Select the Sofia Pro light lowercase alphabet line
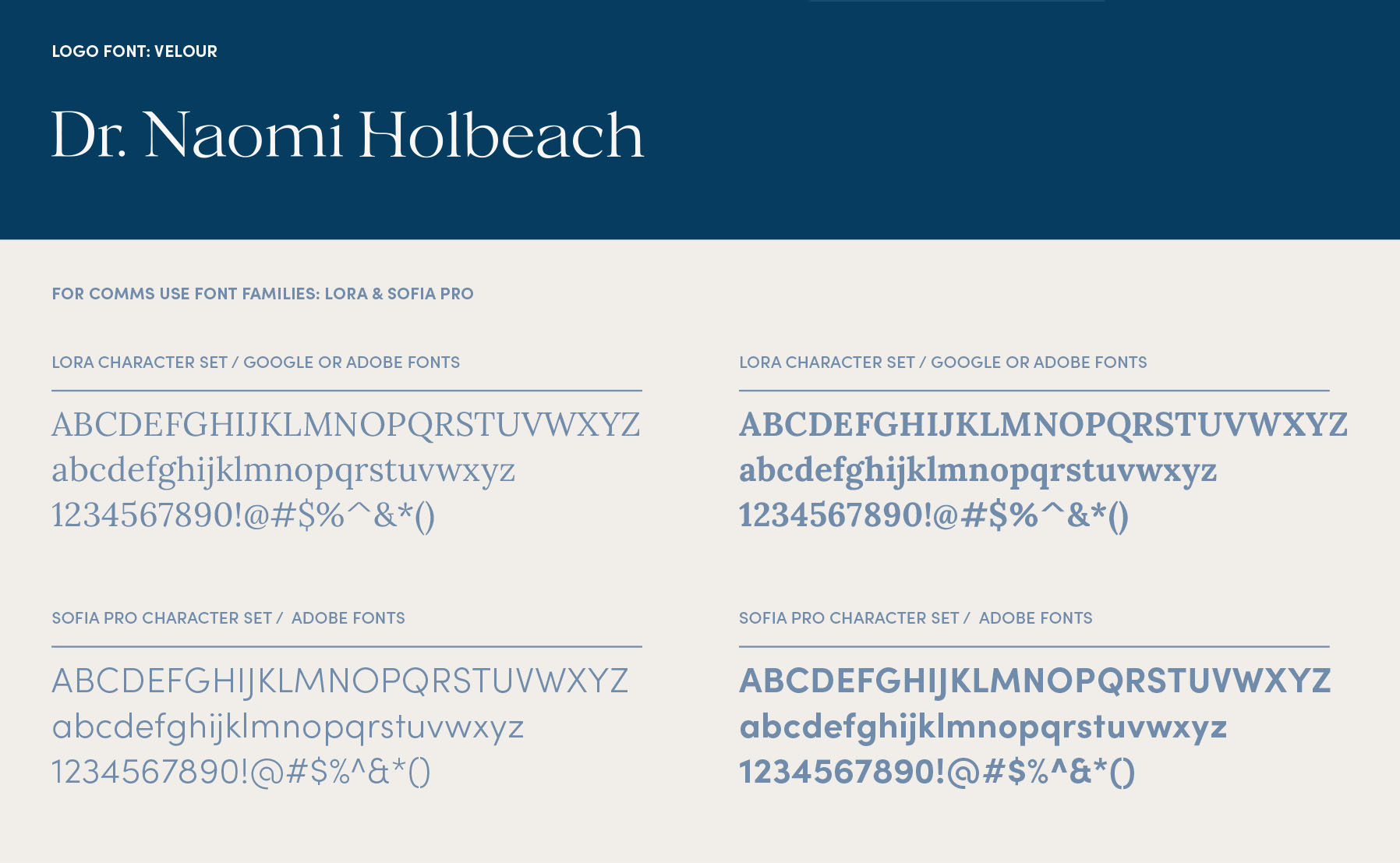This screenshot has height=863, width=1400. [x=288, y=727]
